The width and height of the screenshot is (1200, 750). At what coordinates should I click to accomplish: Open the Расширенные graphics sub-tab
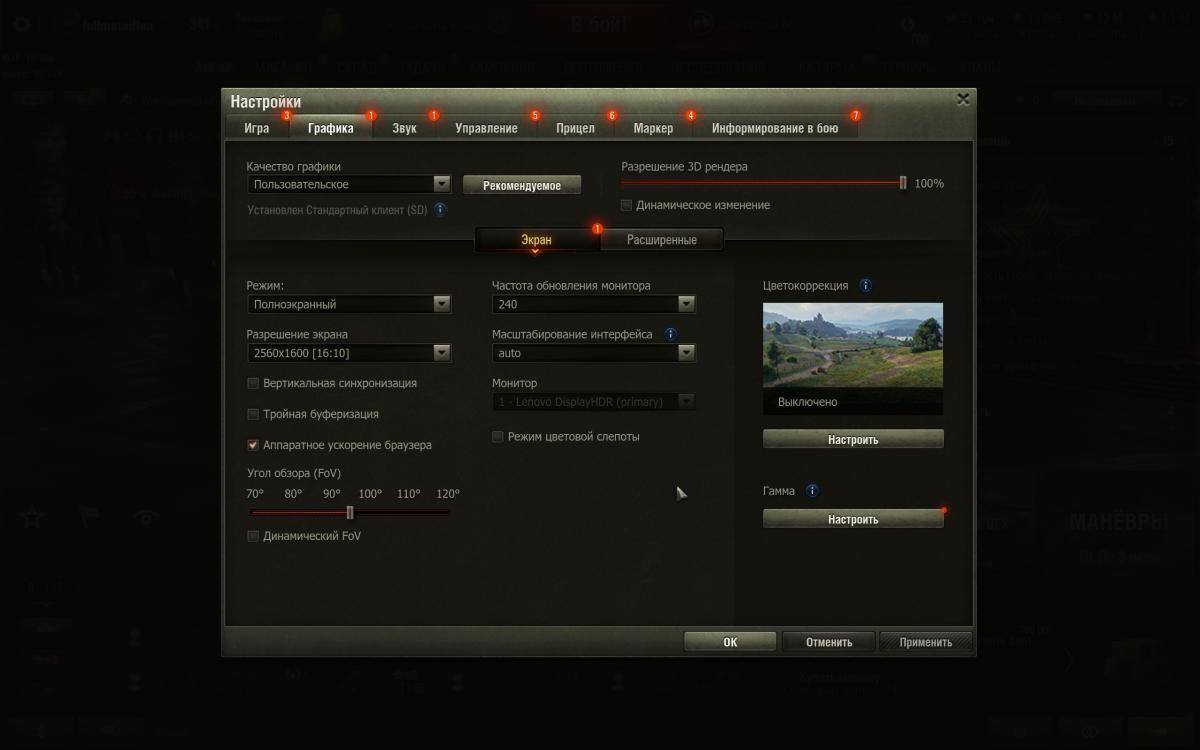tap(661, 240)
